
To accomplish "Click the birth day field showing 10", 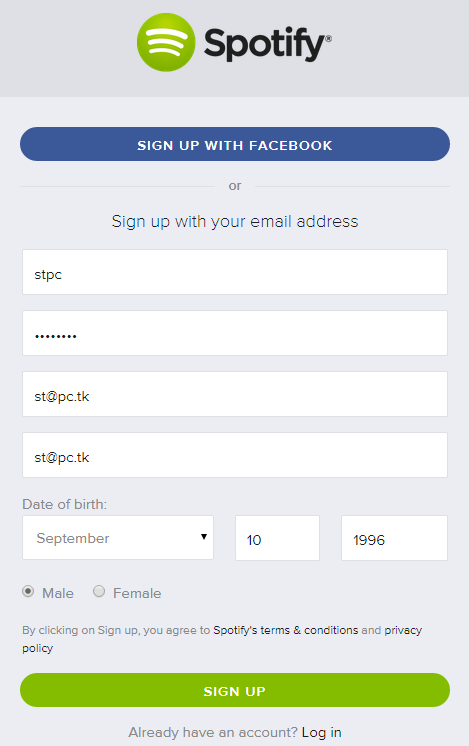I will tap(277, 538).
